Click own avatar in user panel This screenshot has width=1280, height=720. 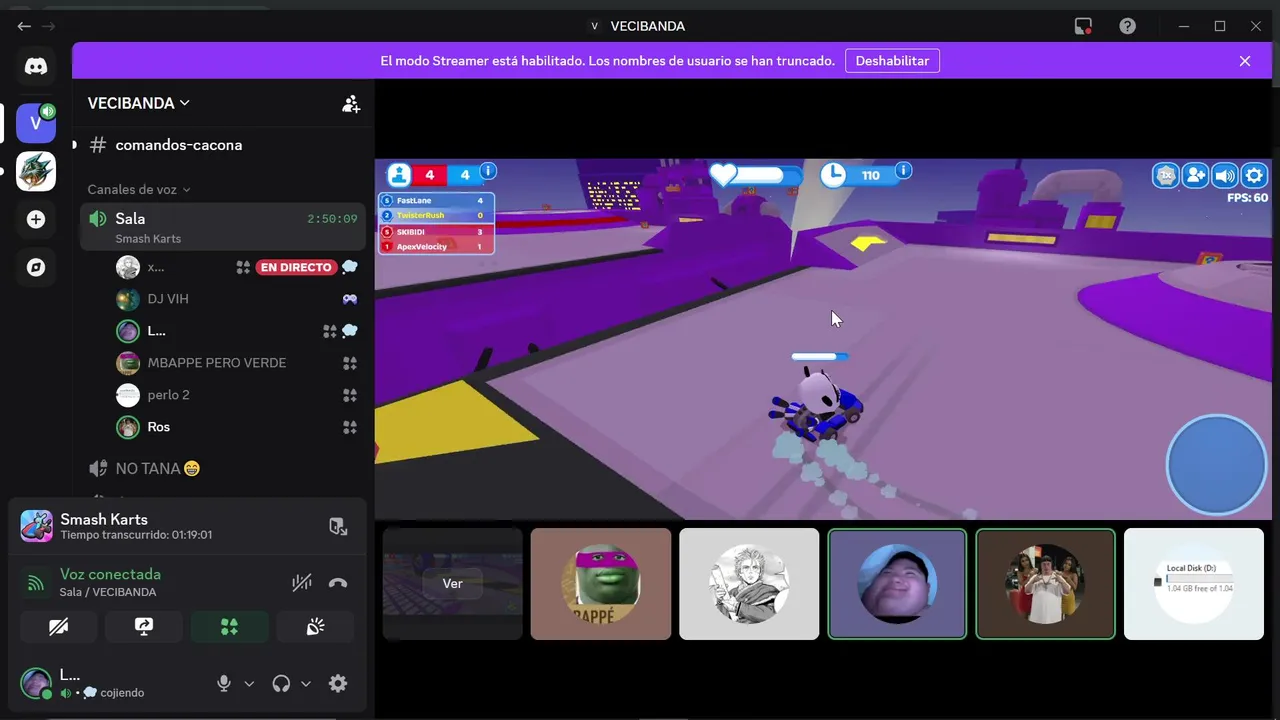[x=36, y=683]
